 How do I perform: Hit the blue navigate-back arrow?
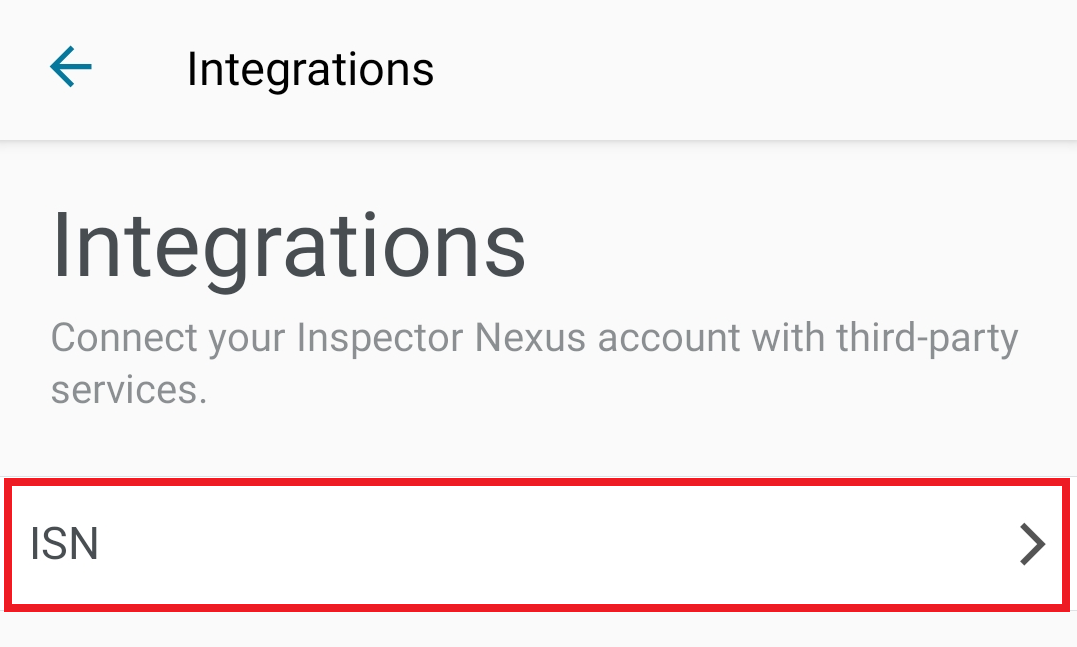[x=70, y=68]
